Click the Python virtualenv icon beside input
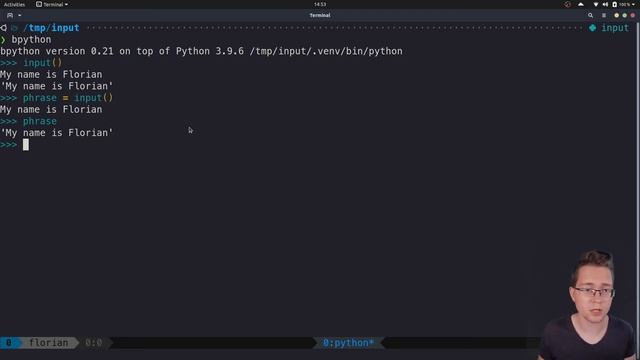This screenshot has width=640, height=360. [592, 28]
